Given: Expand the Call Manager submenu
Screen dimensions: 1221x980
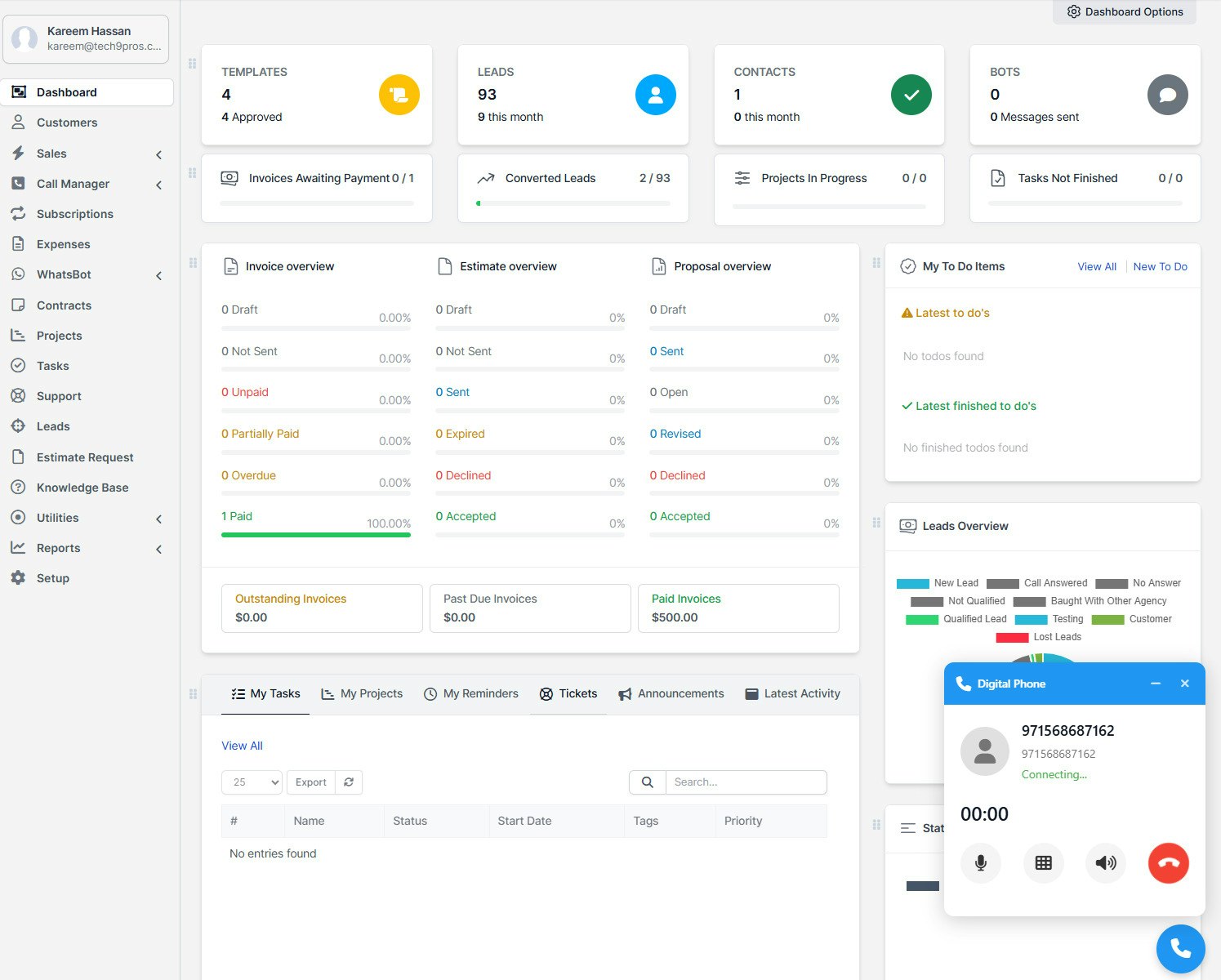Looking at the screenshot, I should 159,185.
